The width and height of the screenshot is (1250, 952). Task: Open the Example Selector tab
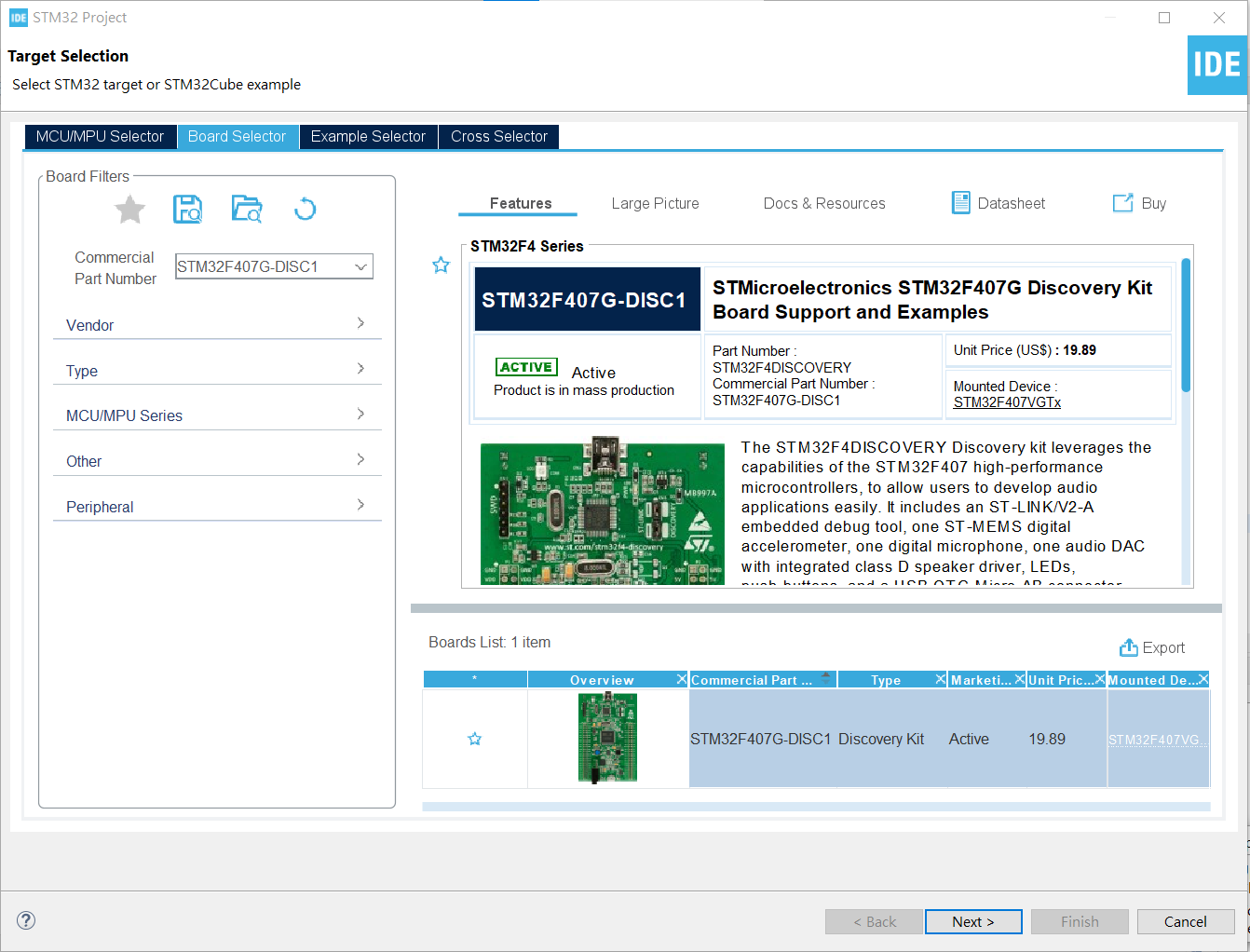368,136
